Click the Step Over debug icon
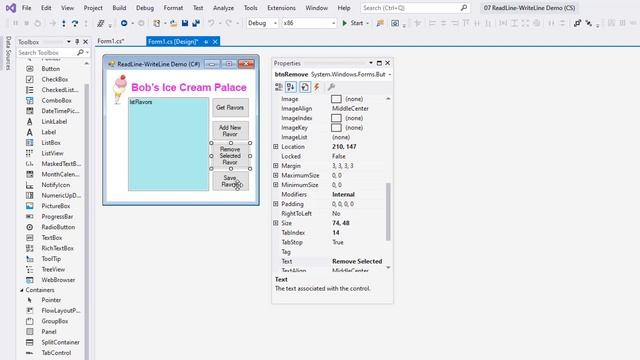Screen dimensions: 640x360 (x=75, y=23)
